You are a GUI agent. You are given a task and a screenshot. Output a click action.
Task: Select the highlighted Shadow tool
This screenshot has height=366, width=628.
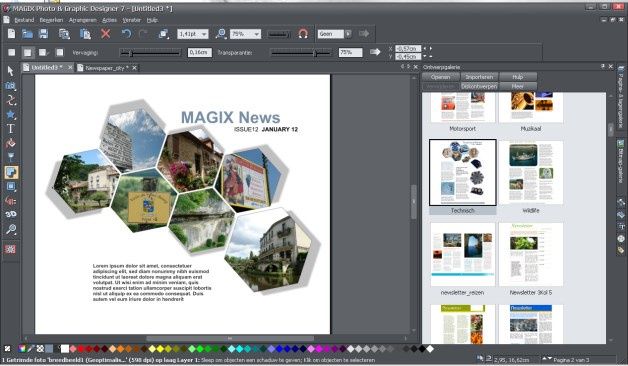pyautogui.click(x=11, y=172)
